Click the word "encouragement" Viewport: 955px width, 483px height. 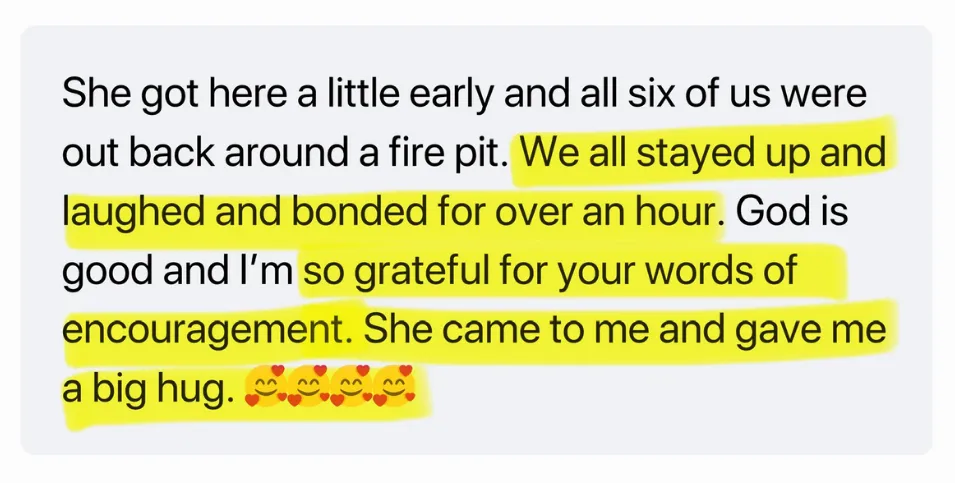pyautogui.click(x=201, y=331)
